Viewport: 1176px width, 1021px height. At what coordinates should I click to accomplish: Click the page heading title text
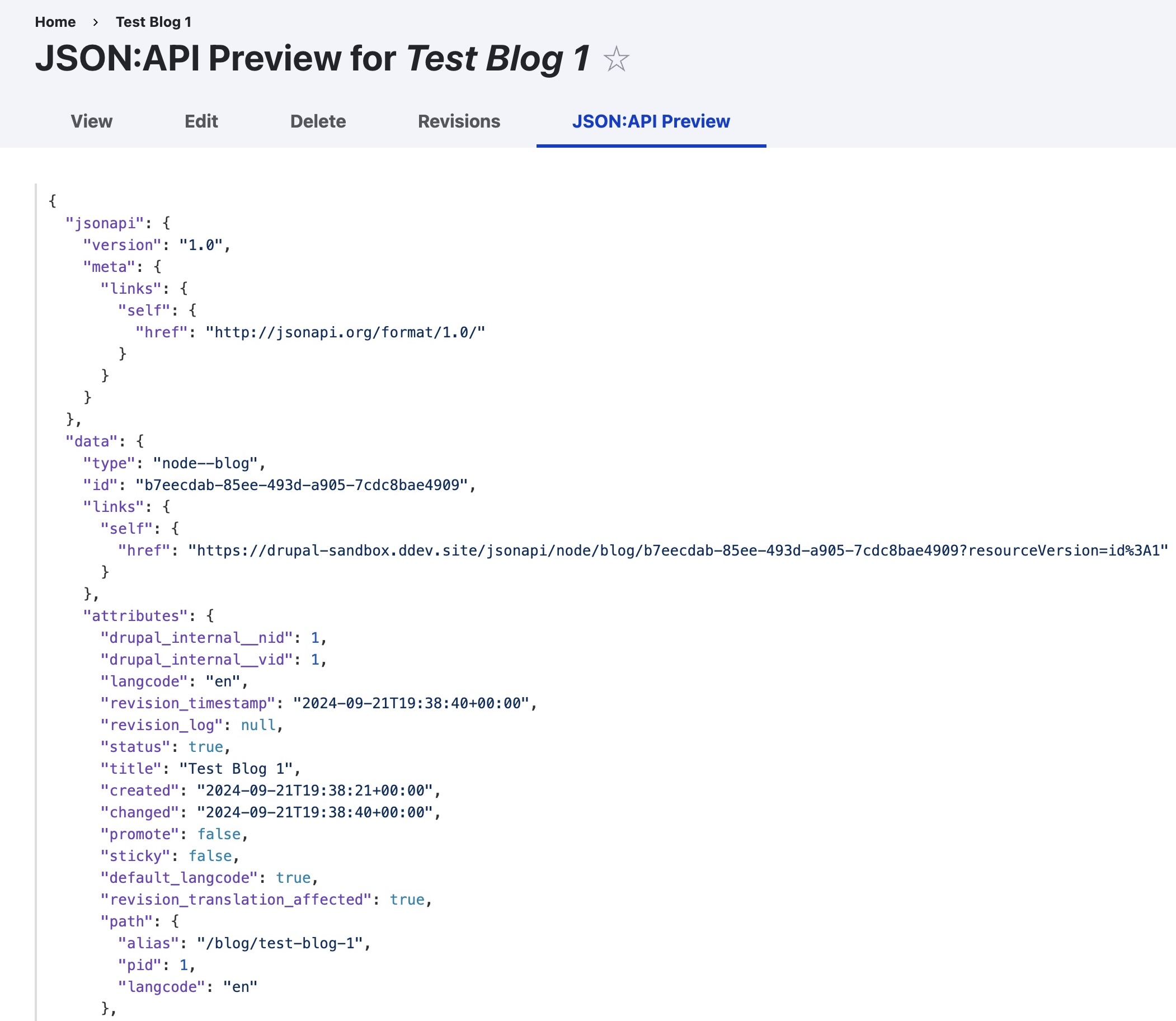(x=312, y=59)
